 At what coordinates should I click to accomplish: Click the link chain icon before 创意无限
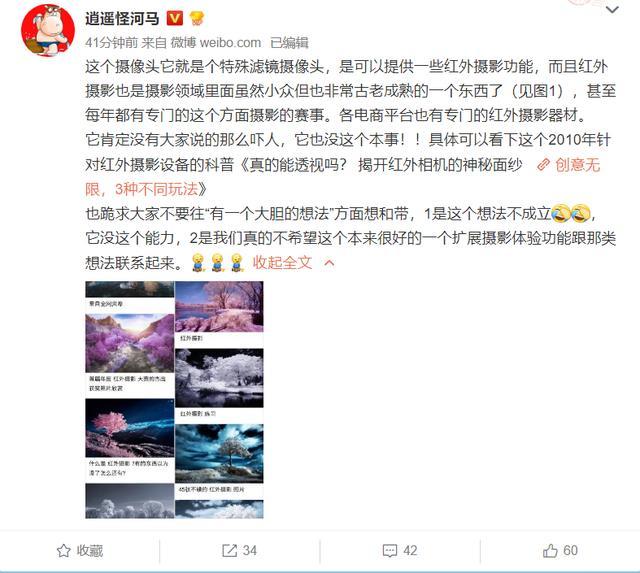pos(543,165)
